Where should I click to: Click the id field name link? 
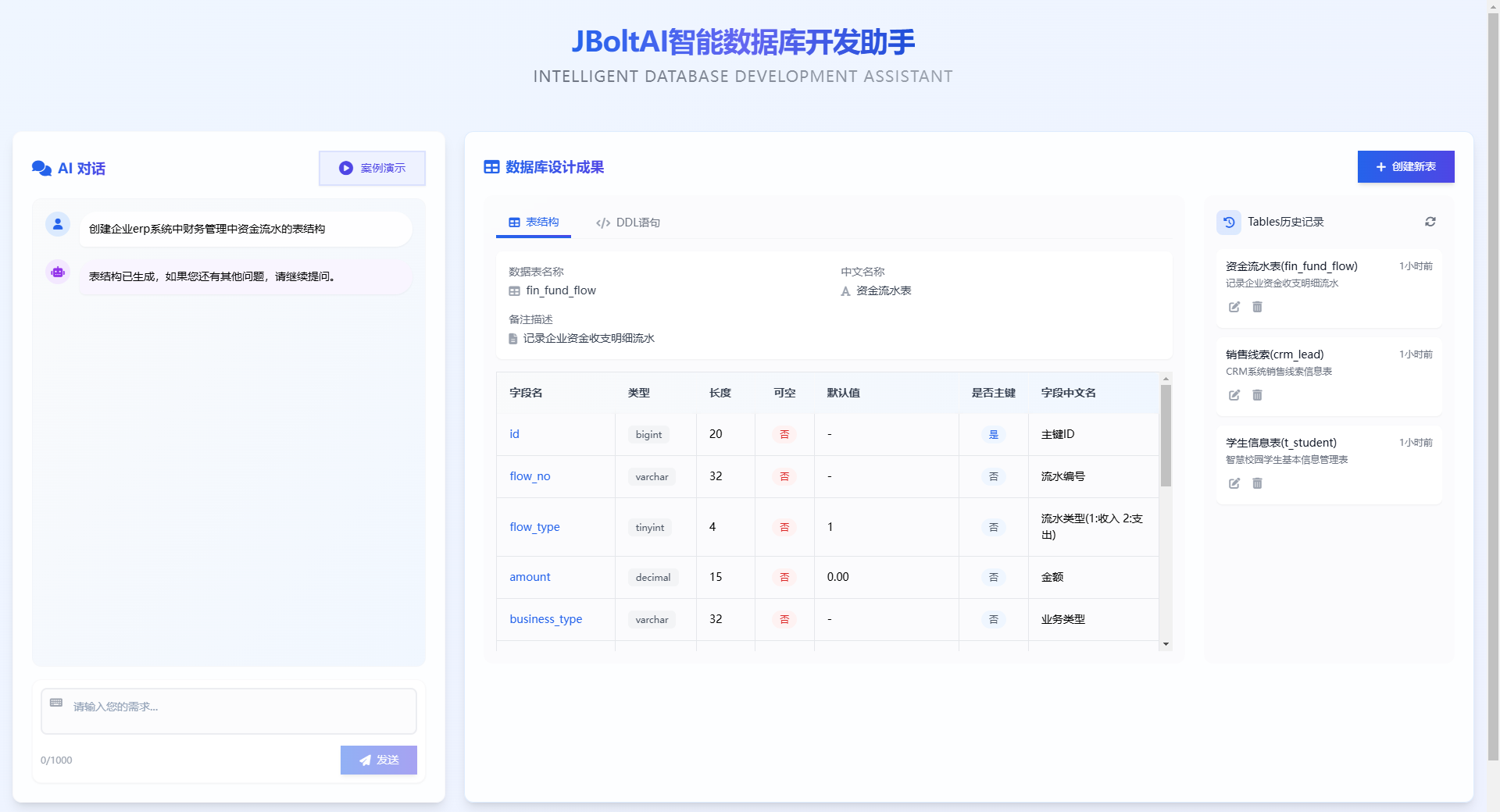[514, 434]
